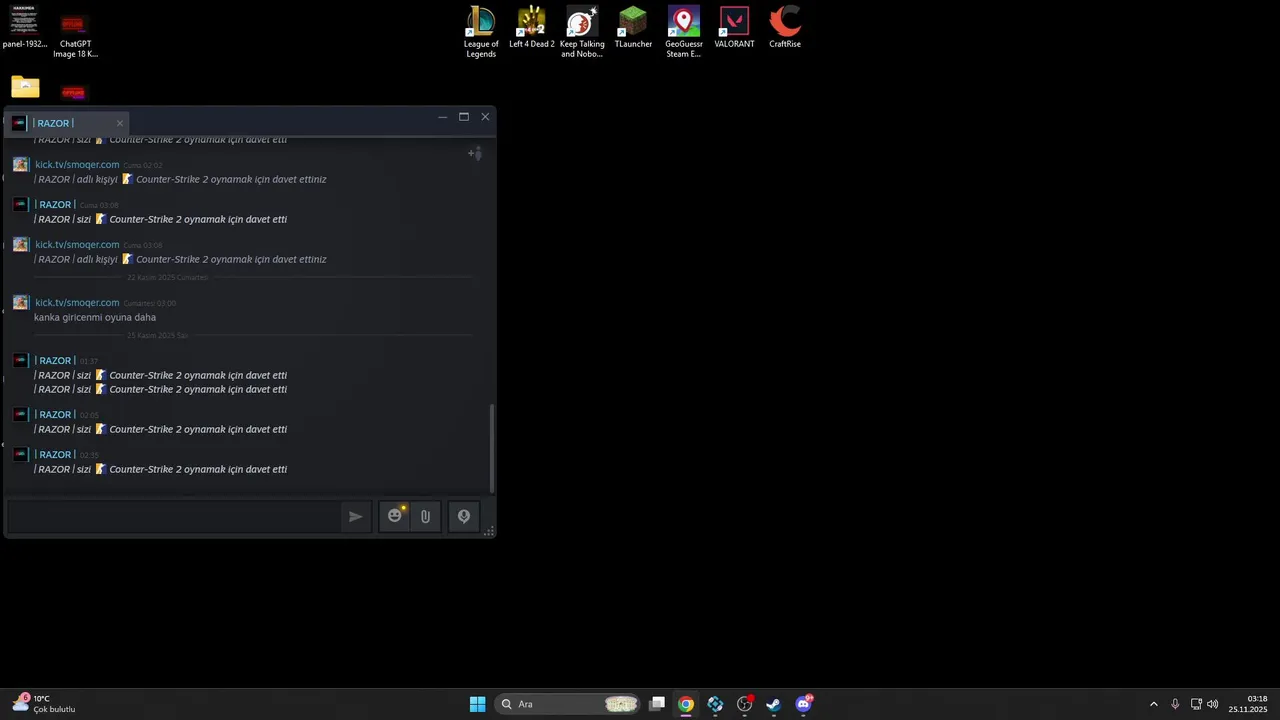Click the CS2 icon in smoqer's Cuma 03:08 invite
The width and height of the screenshot is (1280, 720).
[x=127, y=259]
